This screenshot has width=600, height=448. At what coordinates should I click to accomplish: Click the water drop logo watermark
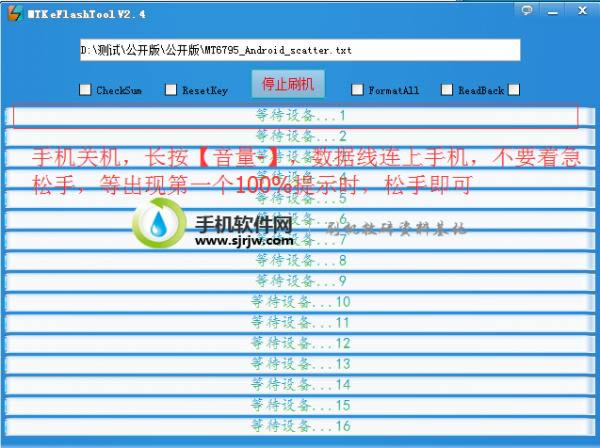point(160,226)
